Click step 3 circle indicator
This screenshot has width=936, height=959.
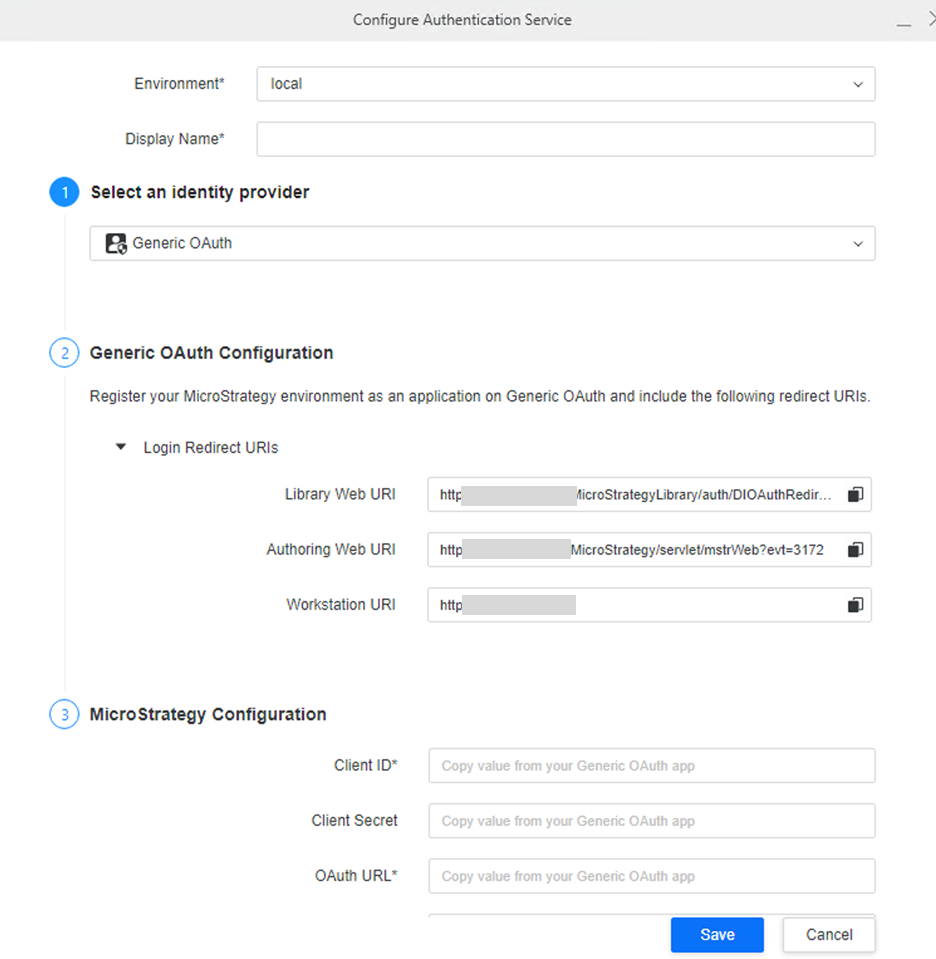(x=64, y=715)
